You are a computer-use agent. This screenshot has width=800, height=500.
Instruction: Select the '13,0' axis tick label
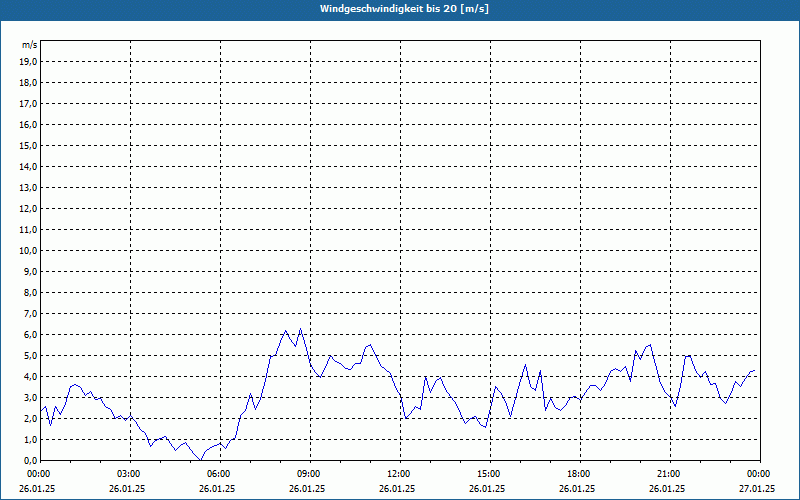pos(28,188)
